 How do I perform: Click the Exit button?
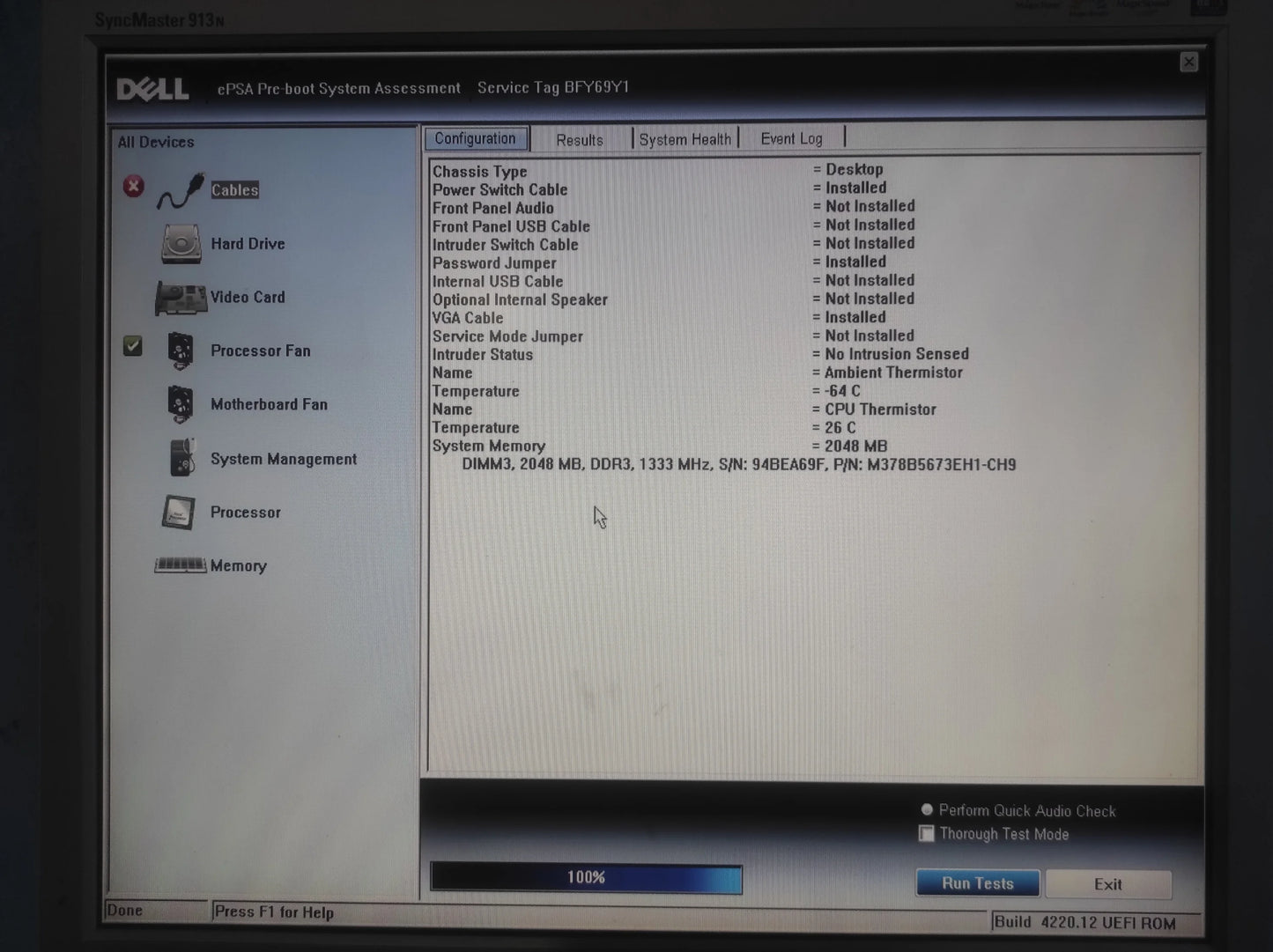1108,884
